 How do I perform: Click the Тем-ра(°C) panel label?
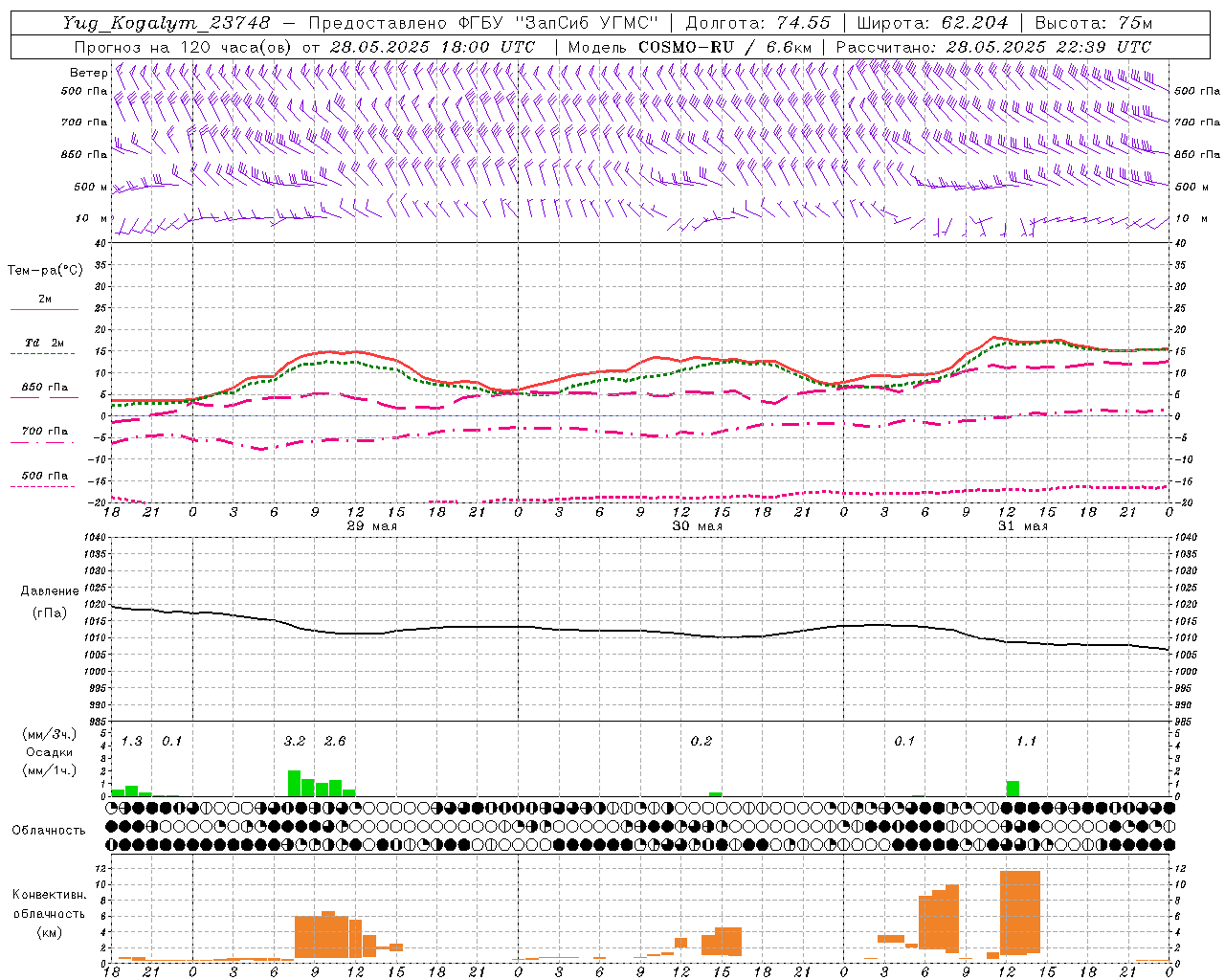point(45,271)
